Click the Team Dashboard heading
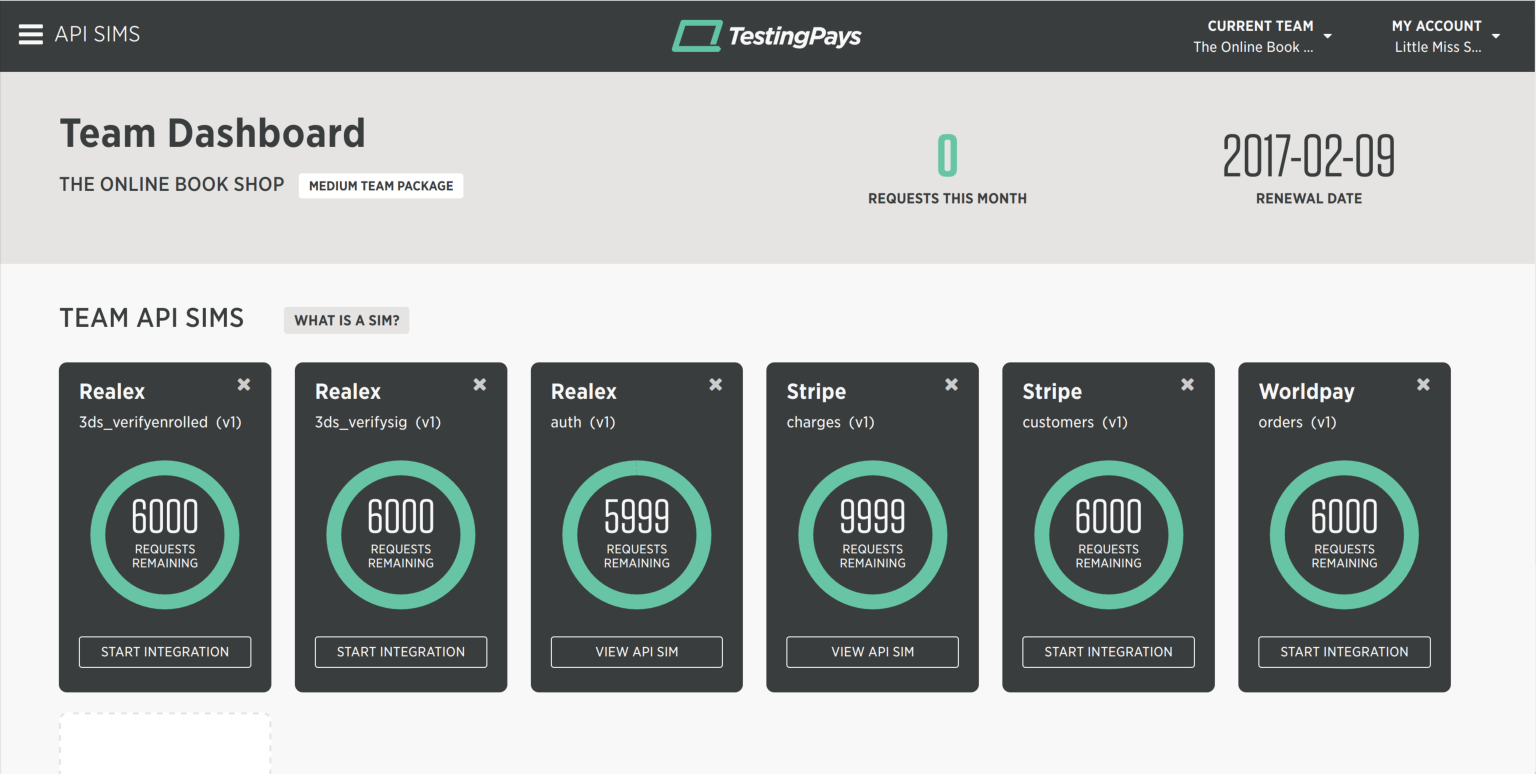The width and height of the screenshot is (1536, 774). [x=213, y=133]
